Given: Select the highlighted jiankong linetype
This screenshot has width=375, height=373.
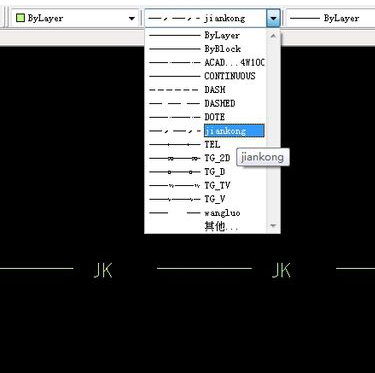Looking at the screenshot, I should coord(206,131).
